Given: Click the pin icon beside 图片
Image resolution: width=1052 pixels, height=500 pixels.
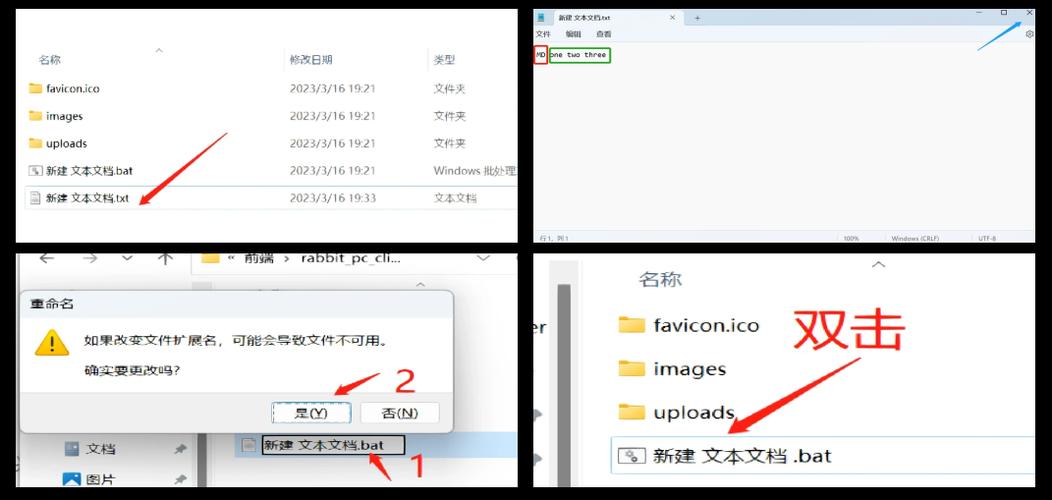Looking at the screenshot, I should (180, 479).
